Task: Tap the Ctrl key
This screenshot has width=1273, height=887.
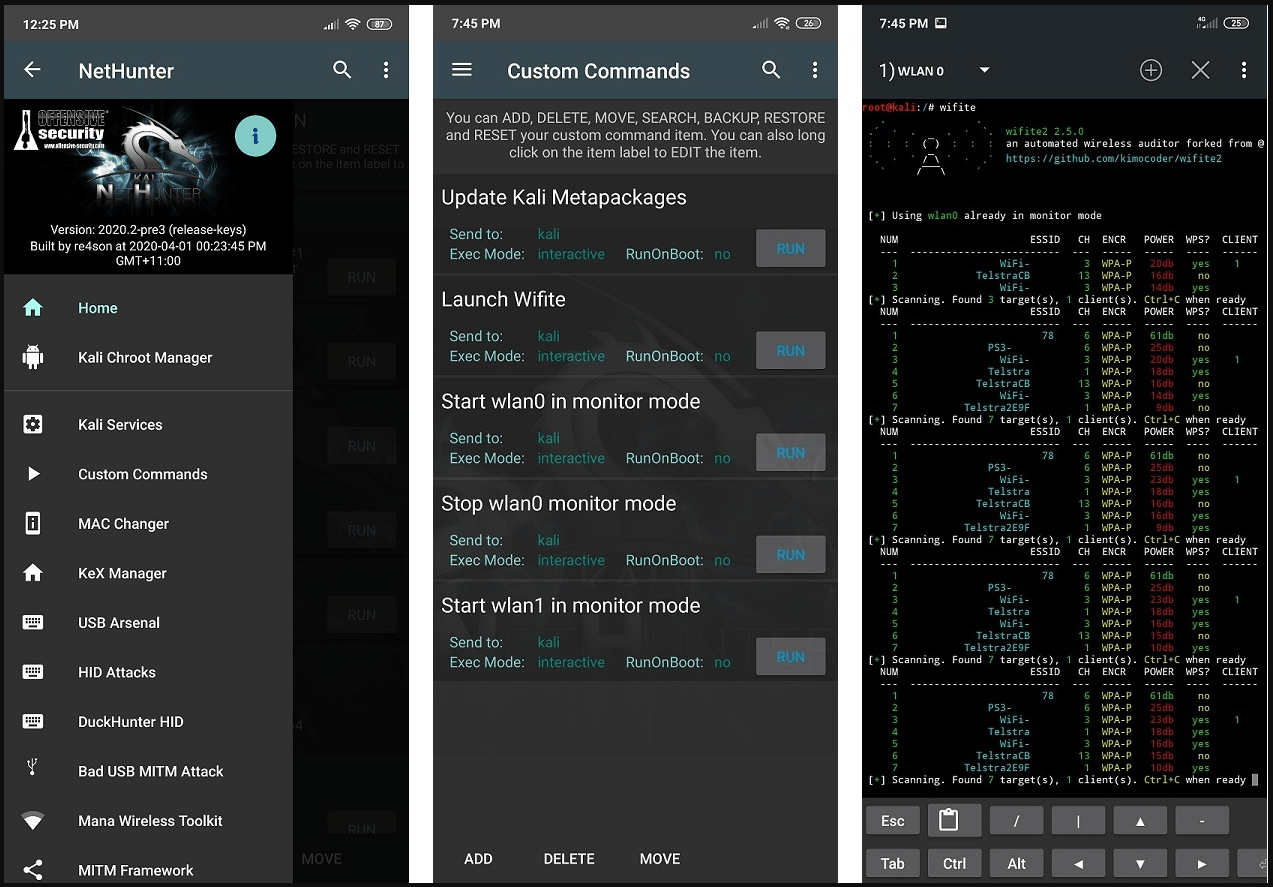Action: tap(955, 863)
